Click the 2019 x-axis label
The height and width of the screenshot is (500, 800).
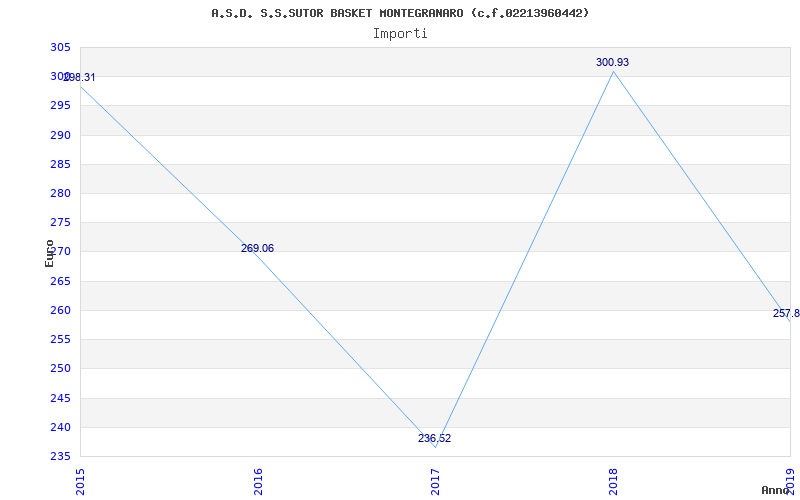click(x=790, y=482)
